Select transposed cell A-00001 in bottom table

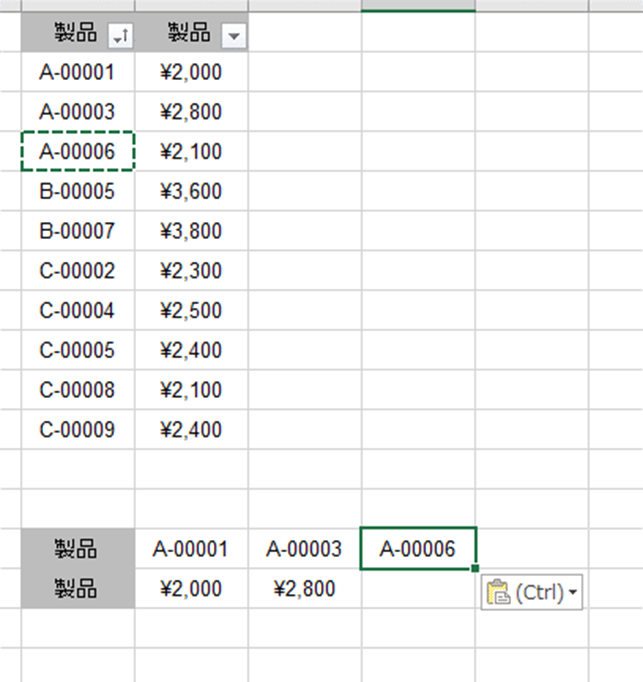(x=191, y=548)
